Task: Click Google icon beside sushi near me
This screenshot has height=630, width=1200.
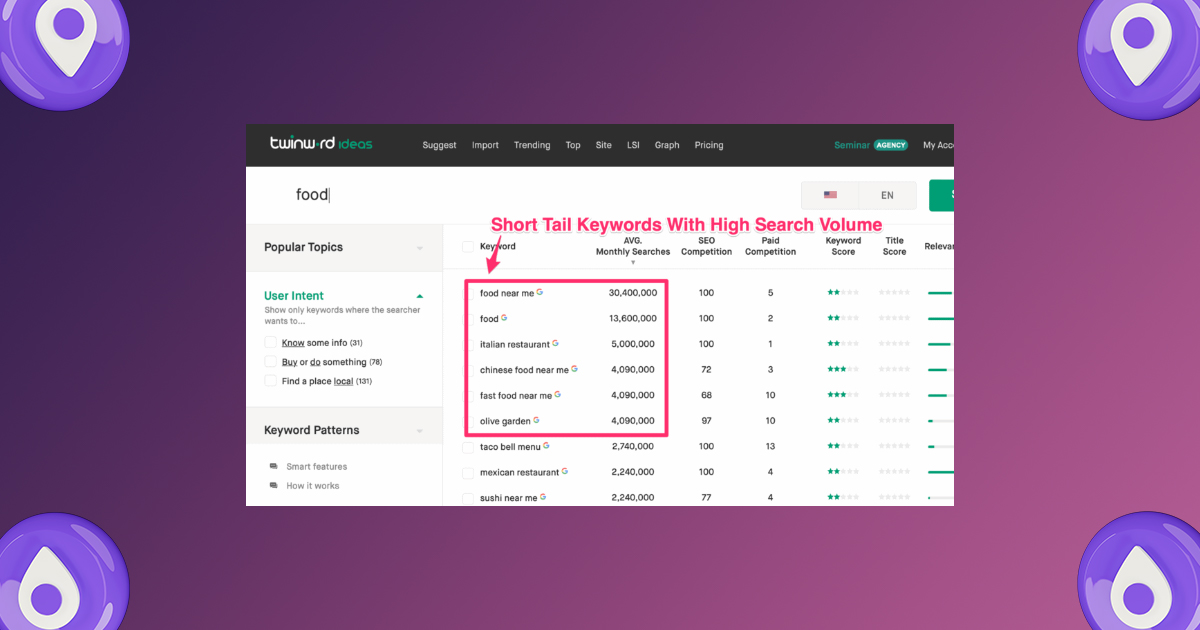Action: 543,497
